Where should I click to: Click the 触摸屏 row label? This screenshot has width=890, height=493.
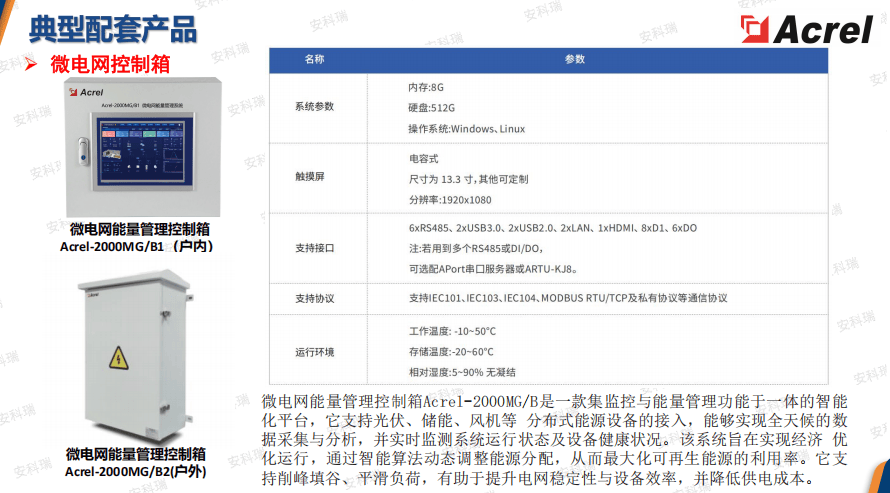click(310, 176)
